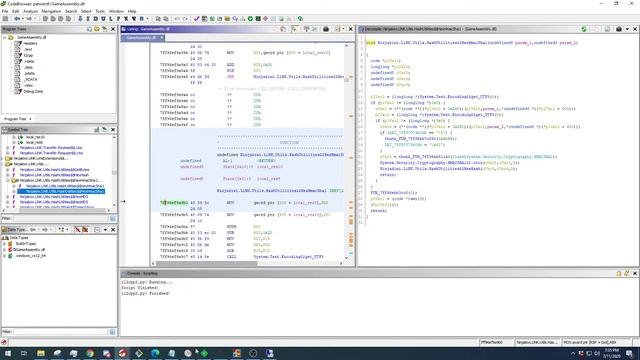Open Data Type Manager menu dropdown arrow
Image resolution: width=640 pixels, height=360 pixels.
click(105, 230)
